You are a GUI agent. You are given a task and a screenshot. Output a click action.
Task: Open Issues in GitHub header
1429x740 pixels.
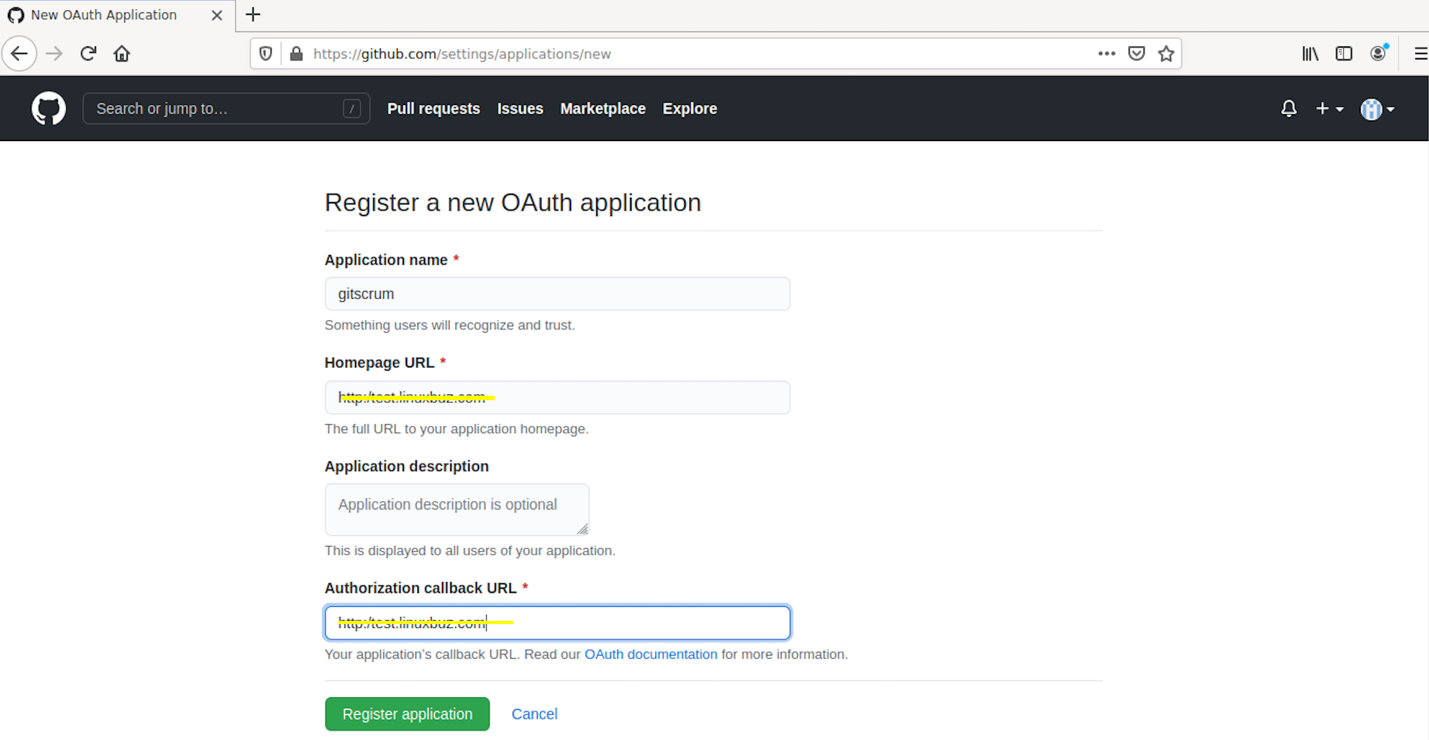click(520, 109)
